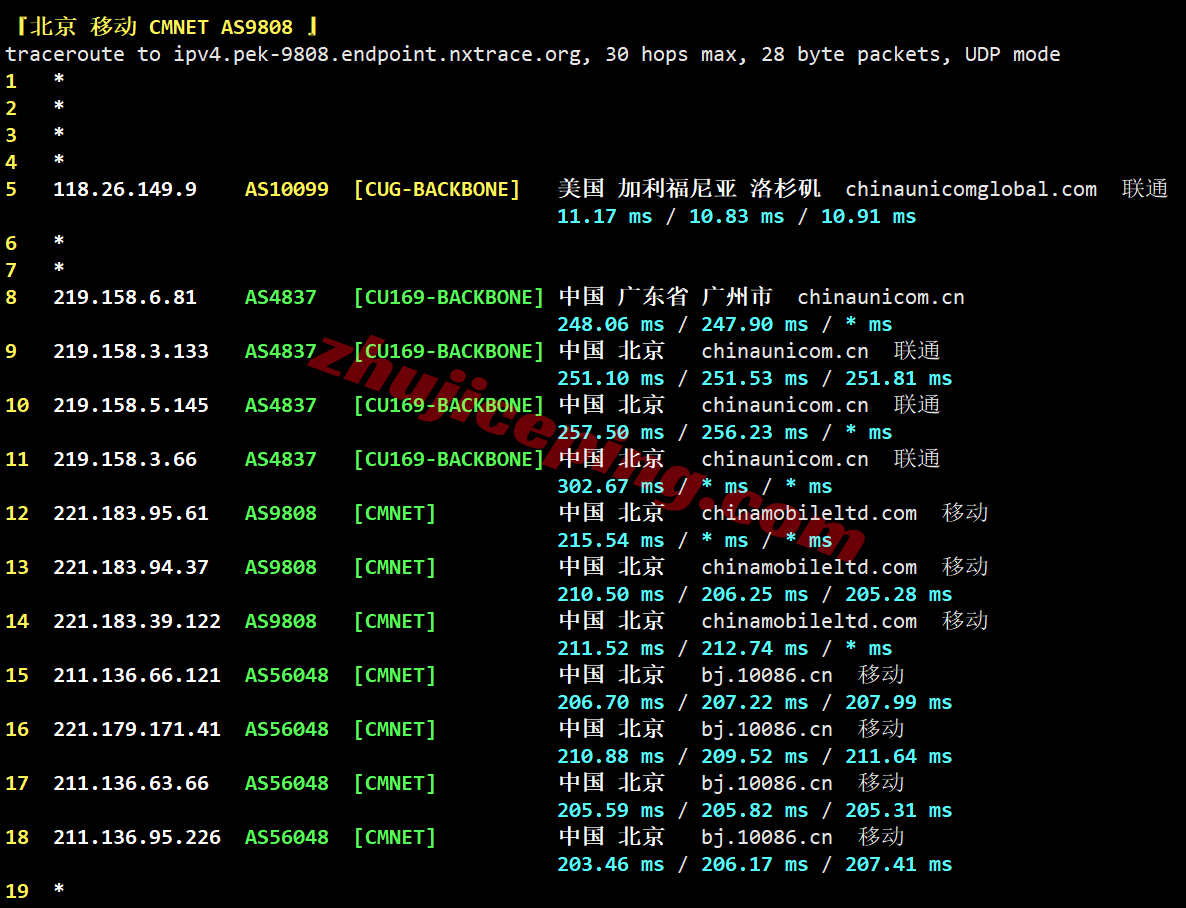Select IP 219.158.3.66

(125, 459)
